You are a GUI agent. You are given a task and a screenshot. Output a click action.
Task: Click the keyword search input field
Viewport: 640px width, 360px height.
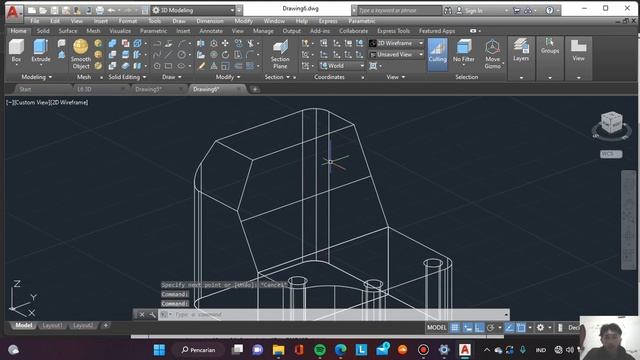(399, 10)
